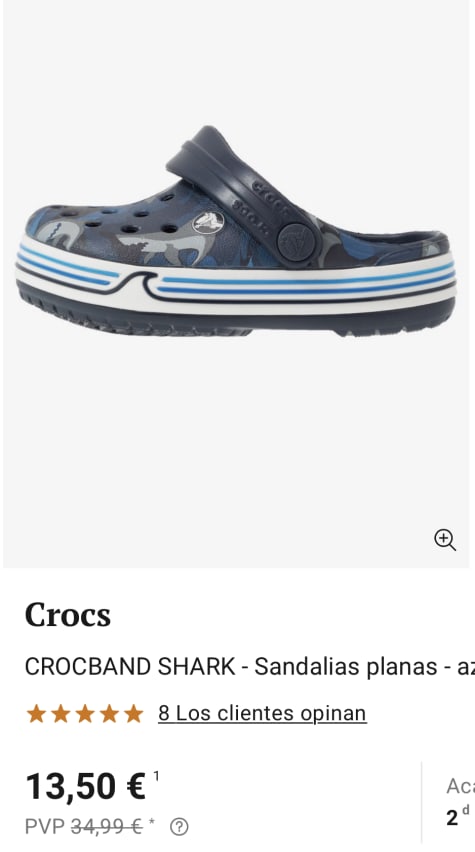Click the third orange rating star

tap(85, 713)
